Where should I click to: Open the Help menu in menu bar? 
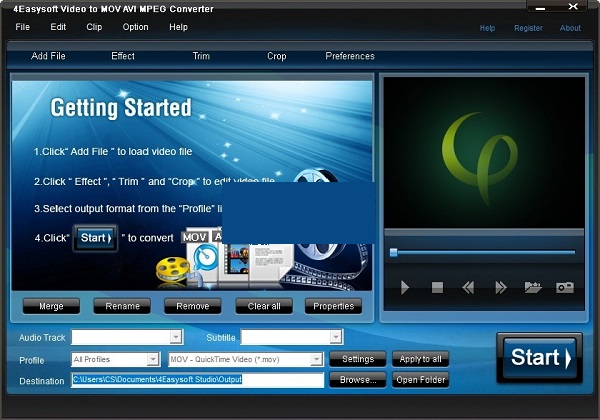point(178,27)
